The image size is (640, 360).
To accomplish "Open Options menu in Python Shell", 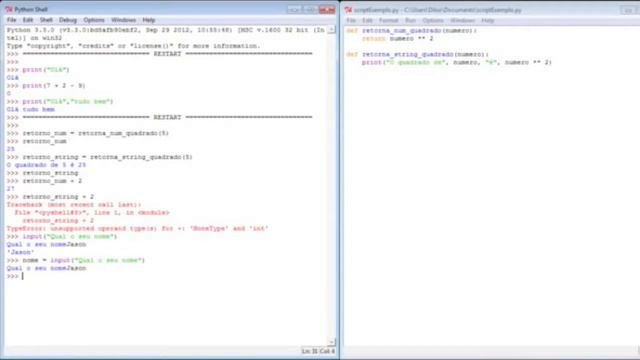I will 94,20.
